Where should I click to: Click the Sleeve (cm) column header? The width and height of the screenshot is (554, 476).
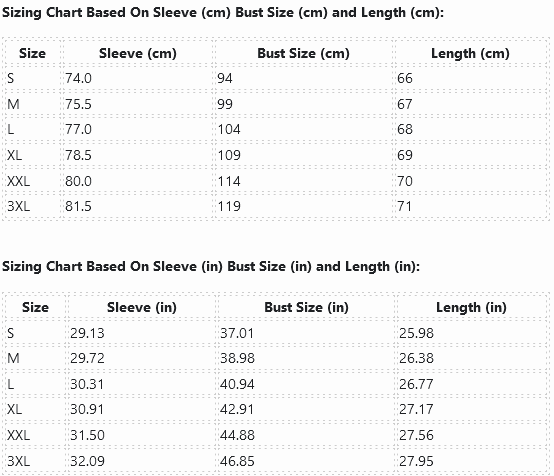pos(137,53)
